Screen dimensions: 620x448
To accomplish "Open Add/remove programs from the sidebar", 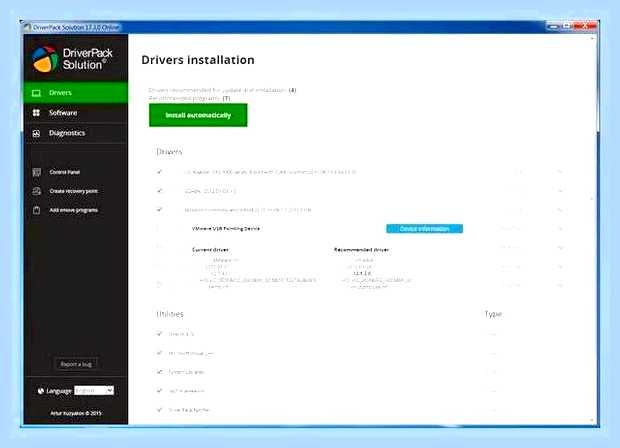I will pyautogui.click(x=65, y=210).
